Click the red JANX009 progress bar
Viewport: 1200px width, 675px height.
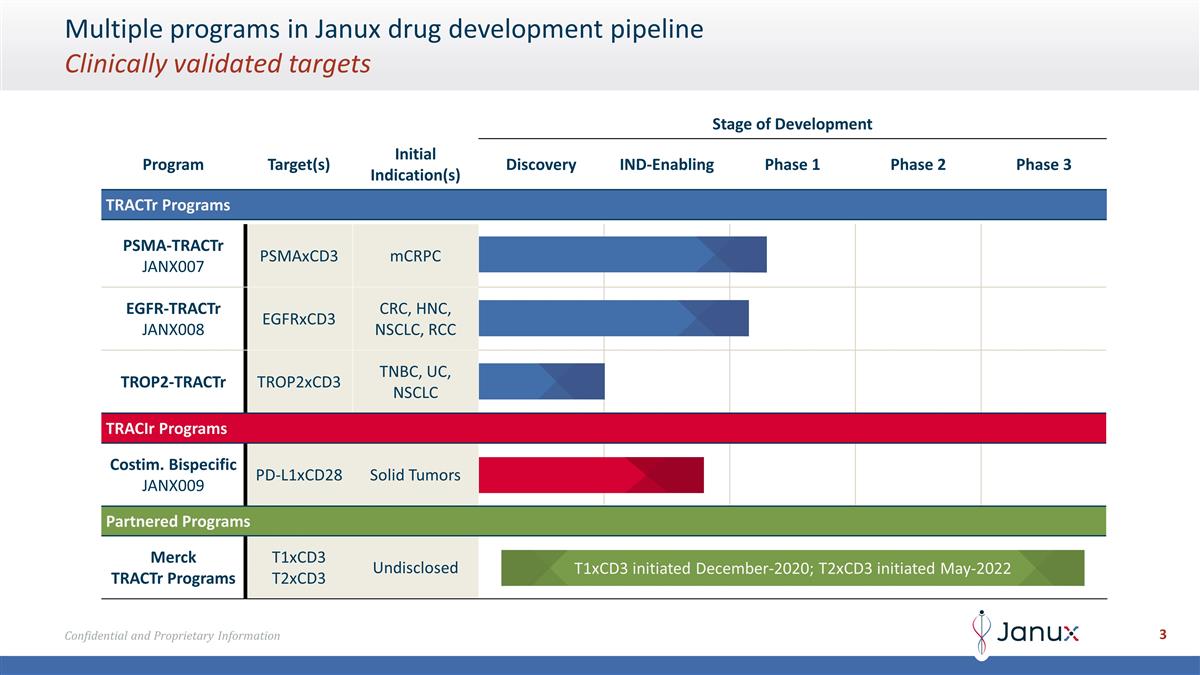pyautogui.click(x=591, y=475)
